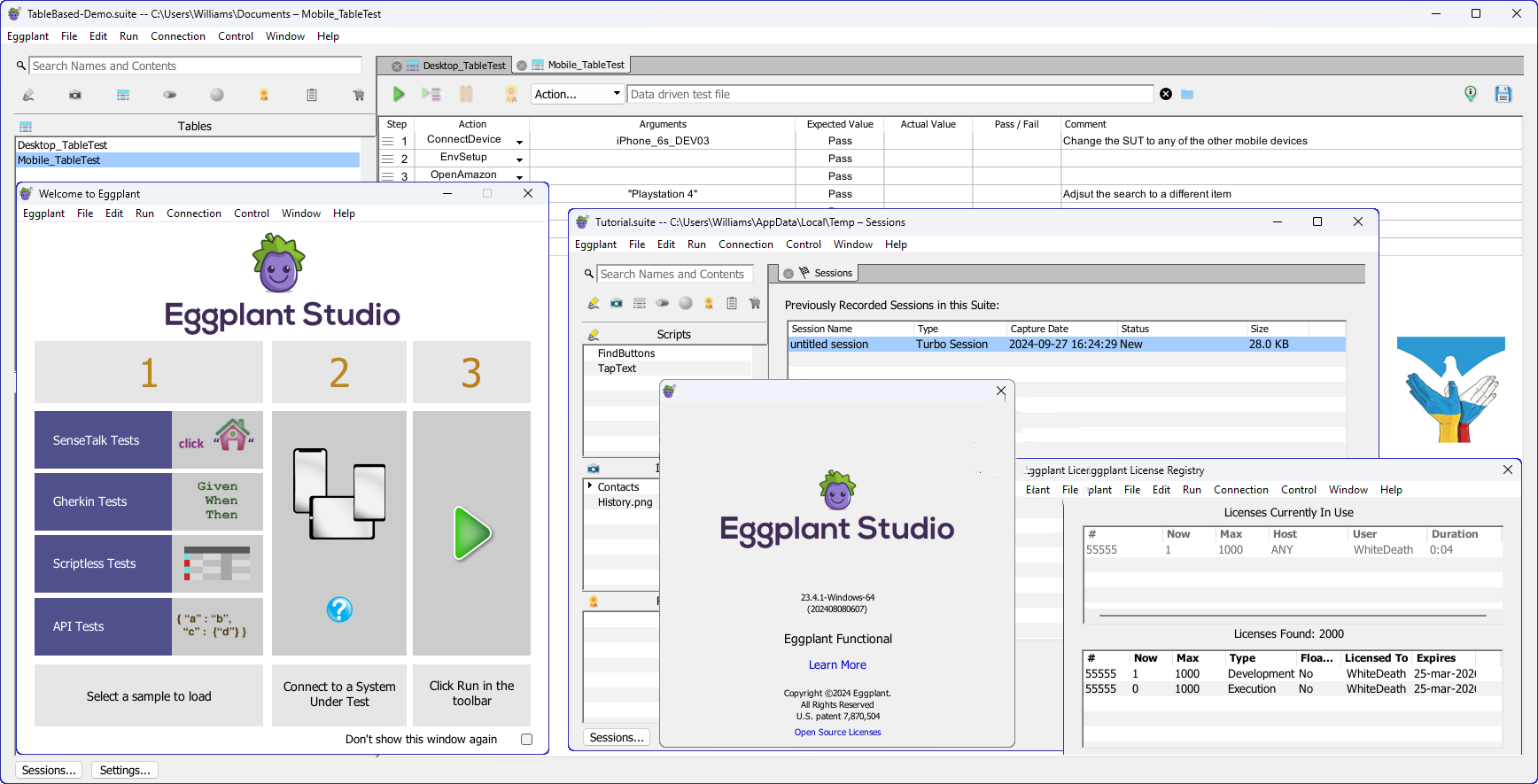The image size is (1538, 784).
Task: Select the FindButtons script in Tutorial suite
Action: coord(626,353)
